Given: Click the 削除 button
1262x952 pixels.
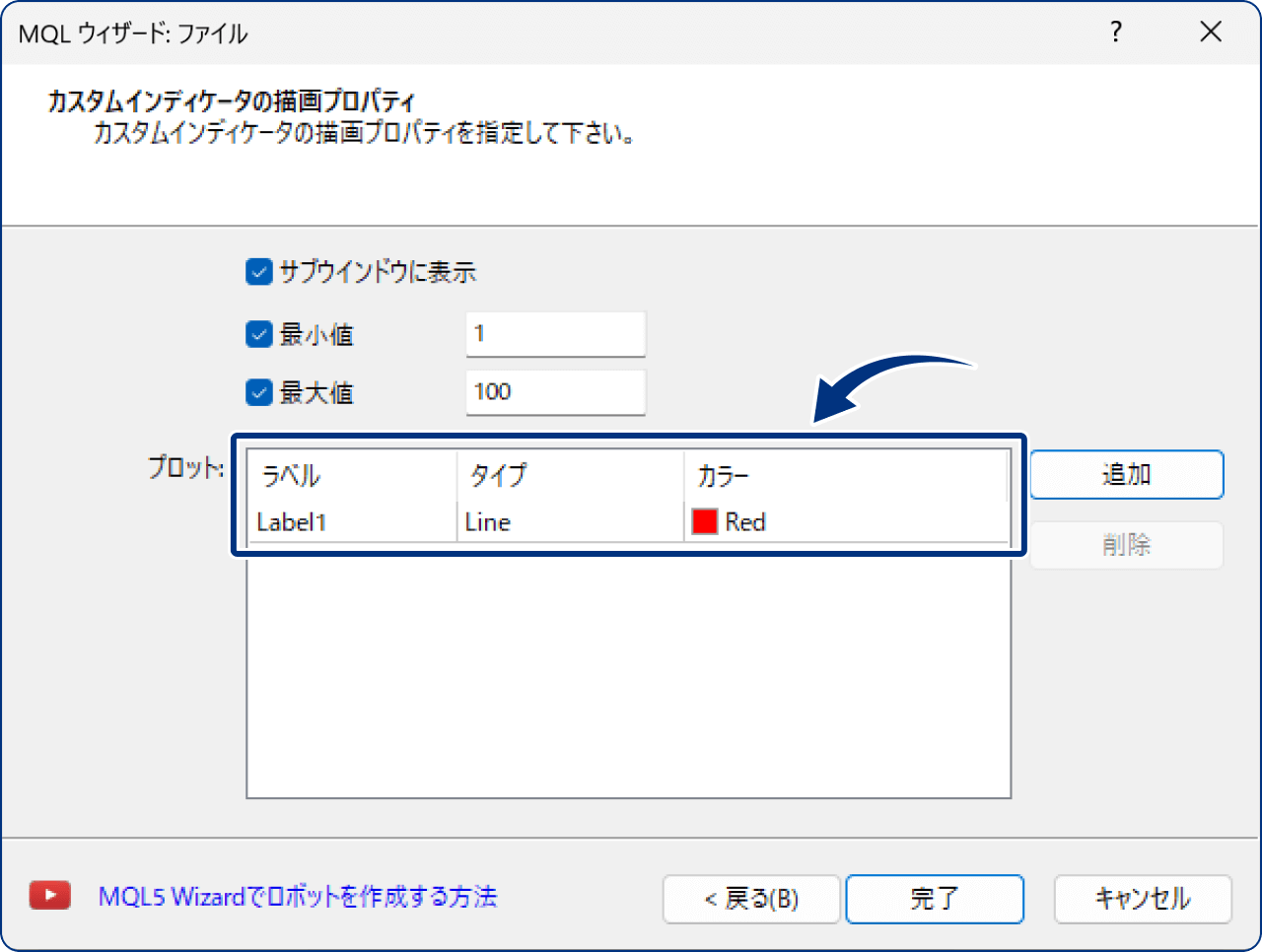Looking at the screenshot, I should pyautogui.click(x=1127, y=545).
